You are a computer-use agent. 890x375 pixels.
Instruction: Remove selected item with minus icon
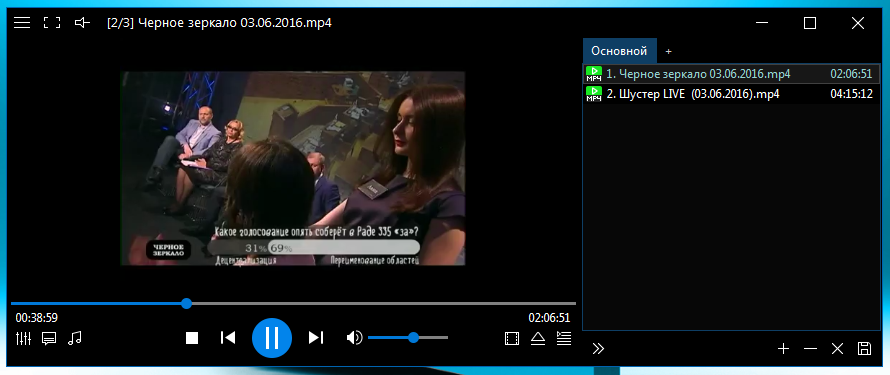pyautogui.click(x=811, y=349)
